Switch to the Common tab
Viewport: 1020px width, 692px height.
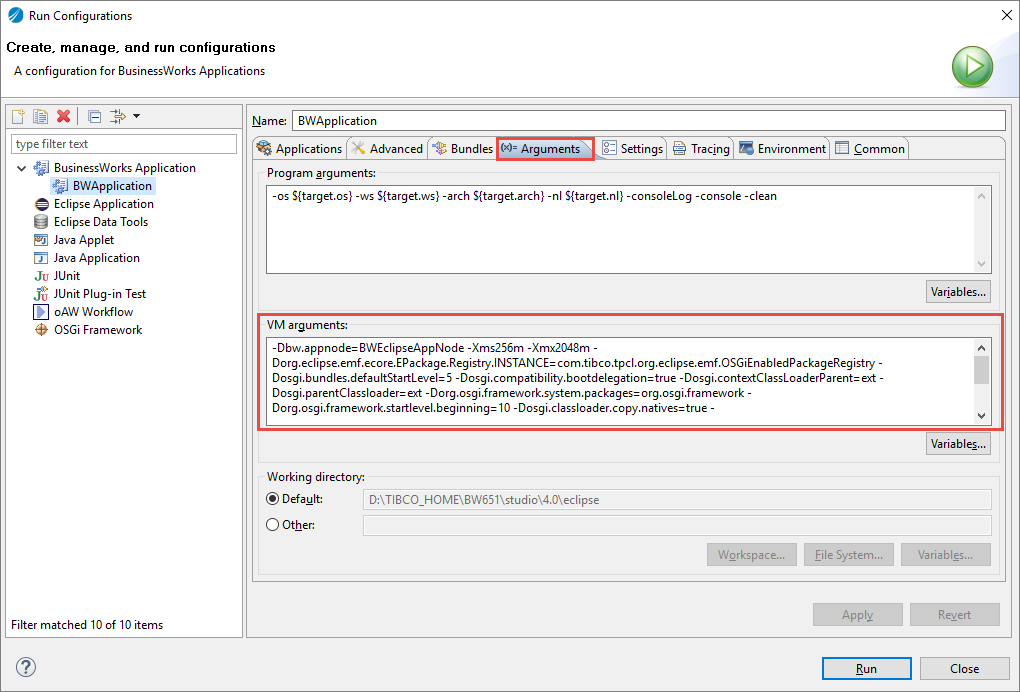(870, 149)
